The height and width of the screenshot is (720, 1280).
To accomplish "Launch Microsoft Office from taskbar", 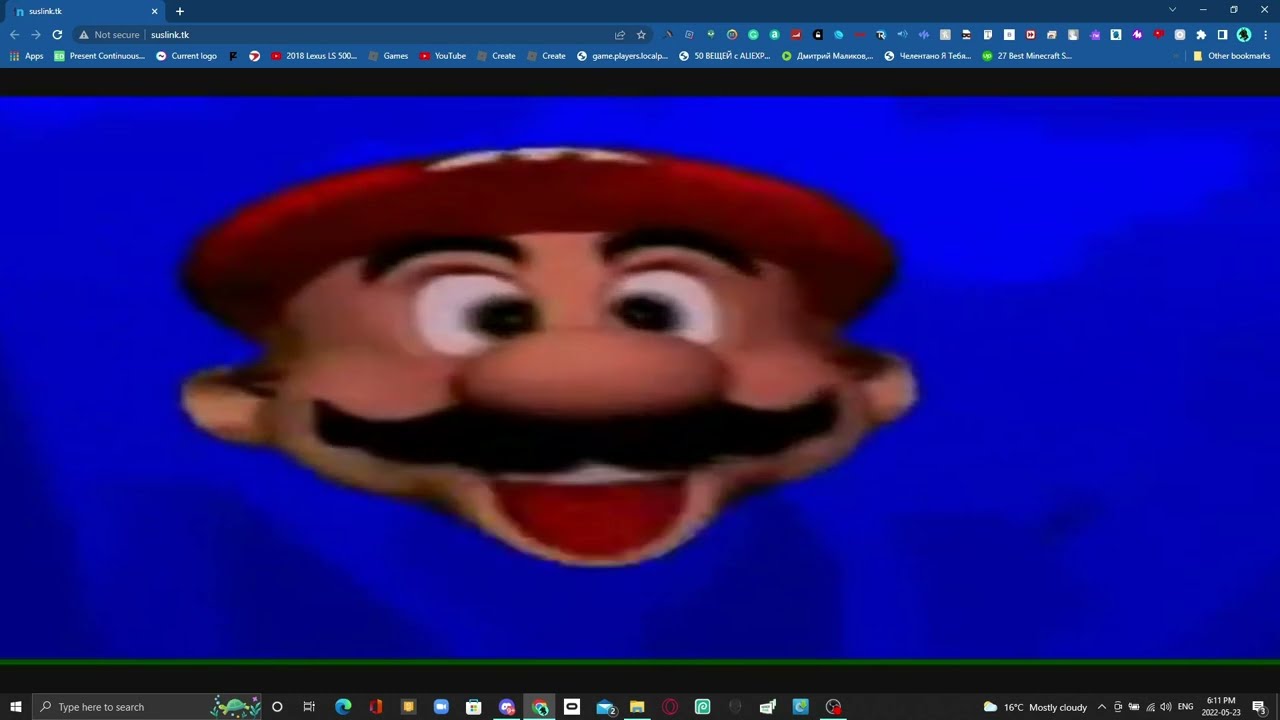I will tap(376, 707).
